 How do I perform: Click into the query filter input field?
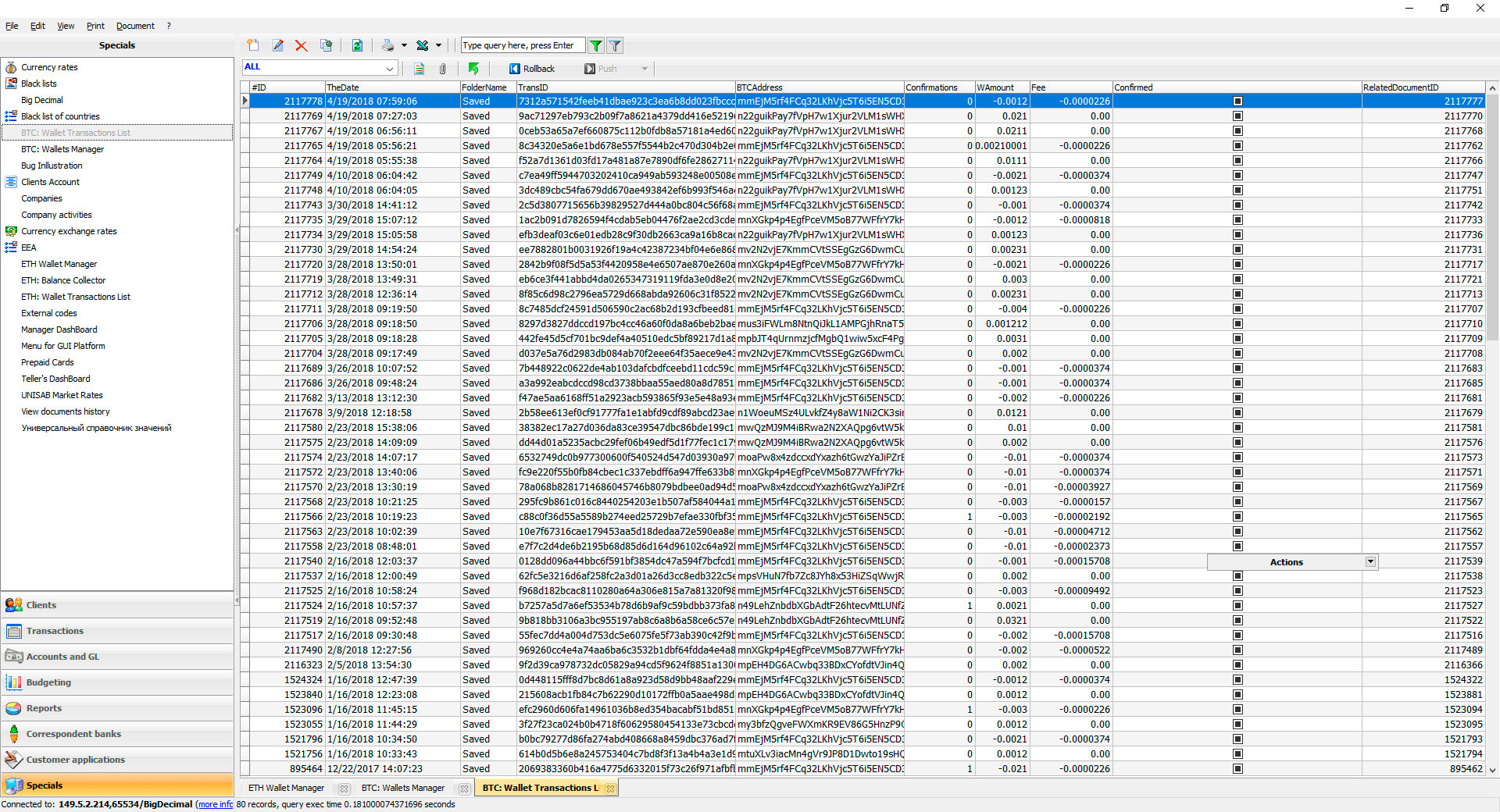[522, 45]
